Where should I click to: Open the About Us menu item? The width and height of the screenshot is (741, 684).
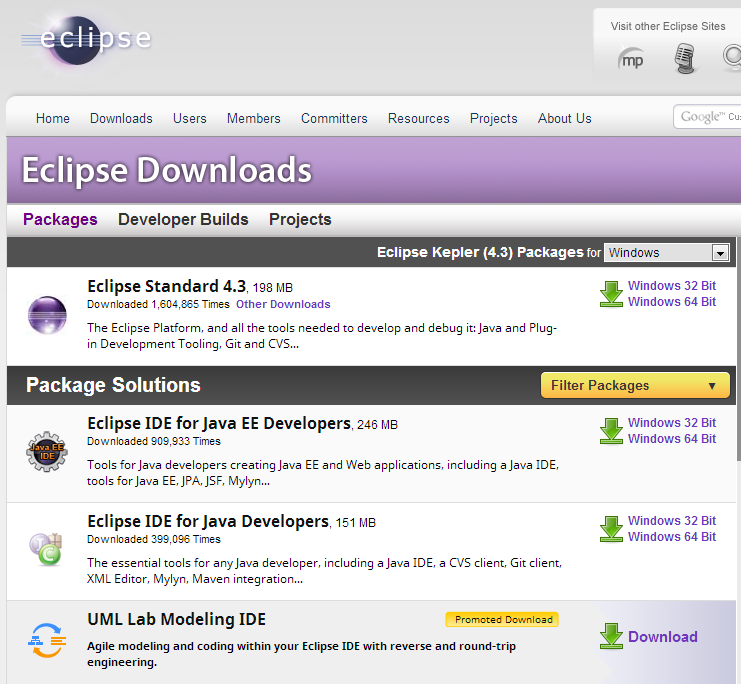click(564, 118)
